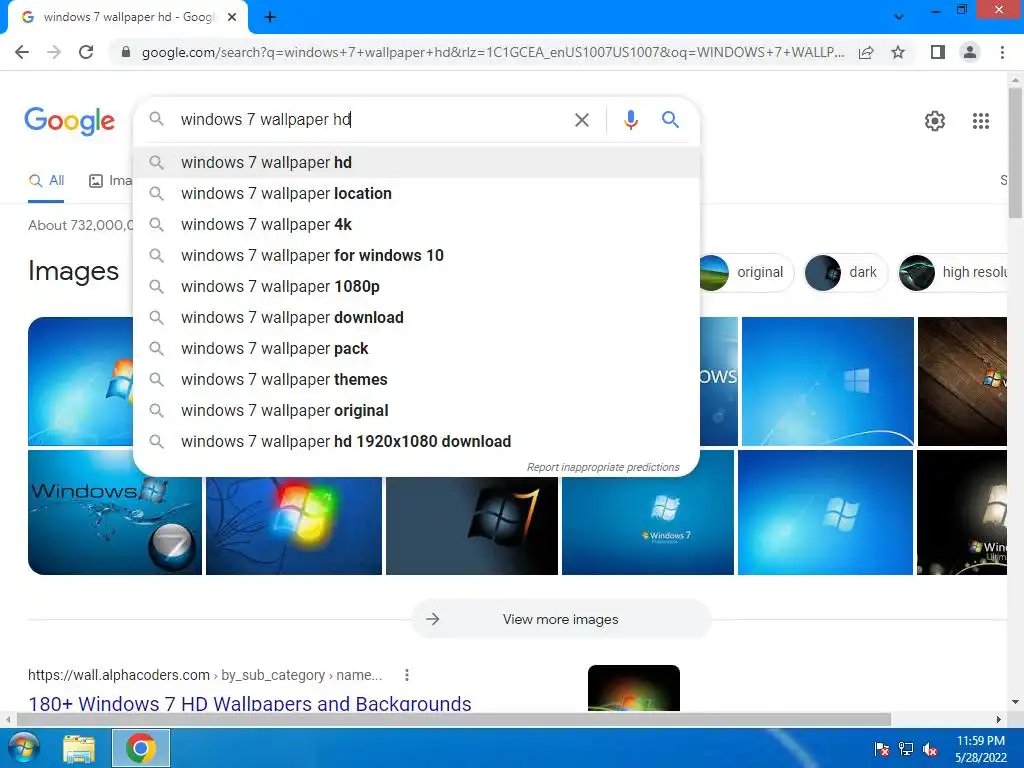Open glowing colorful Windows logo thumbnail
This screenshot has width=1024, height=768.
294,526
